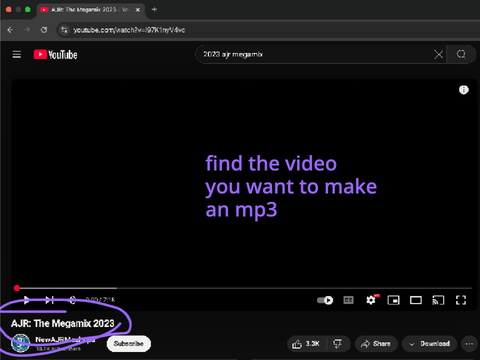Switch to miniplayer mode
This screenshot has width=480, height=360.
(x=393, y=300)
